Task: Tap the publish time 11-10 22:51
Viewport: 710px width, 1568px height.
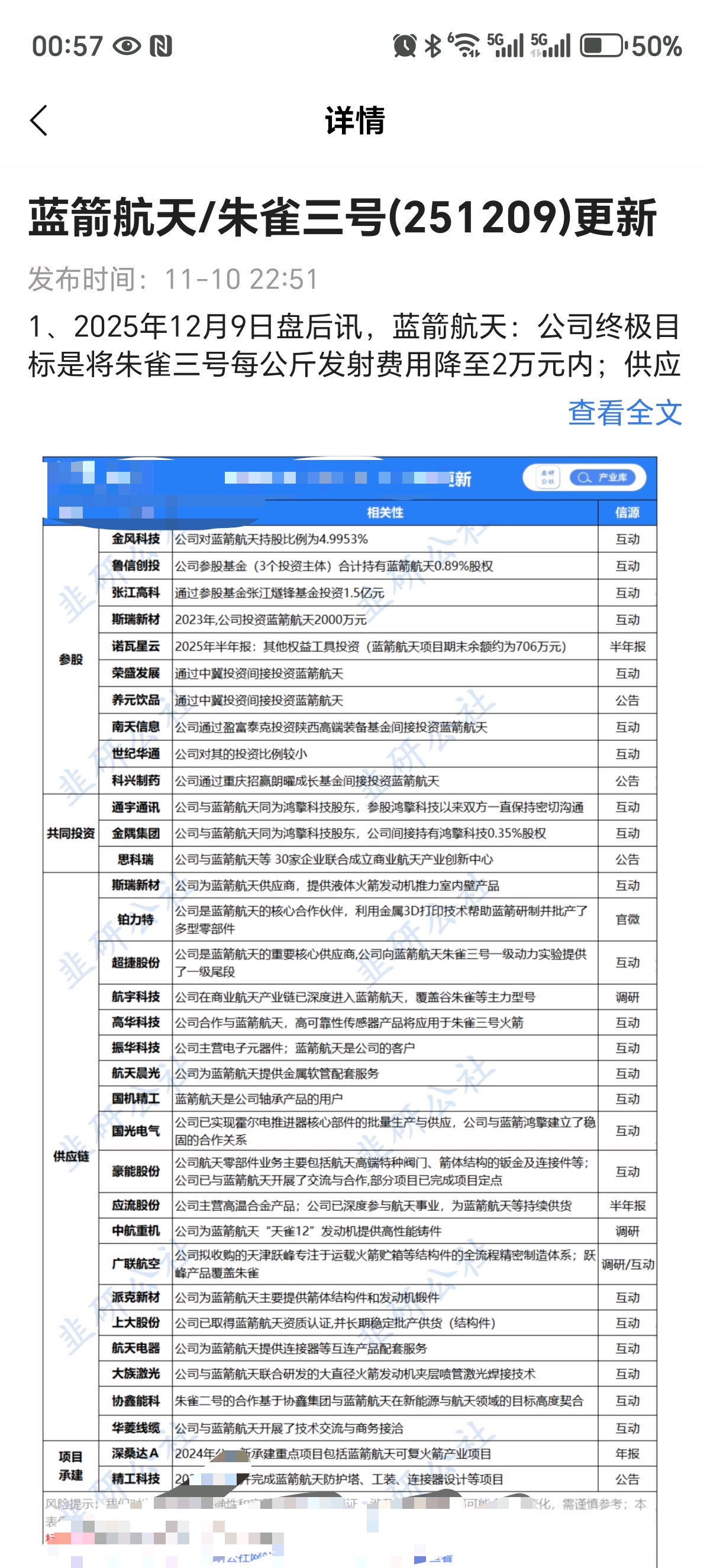Action: click(x=241, y=280)
